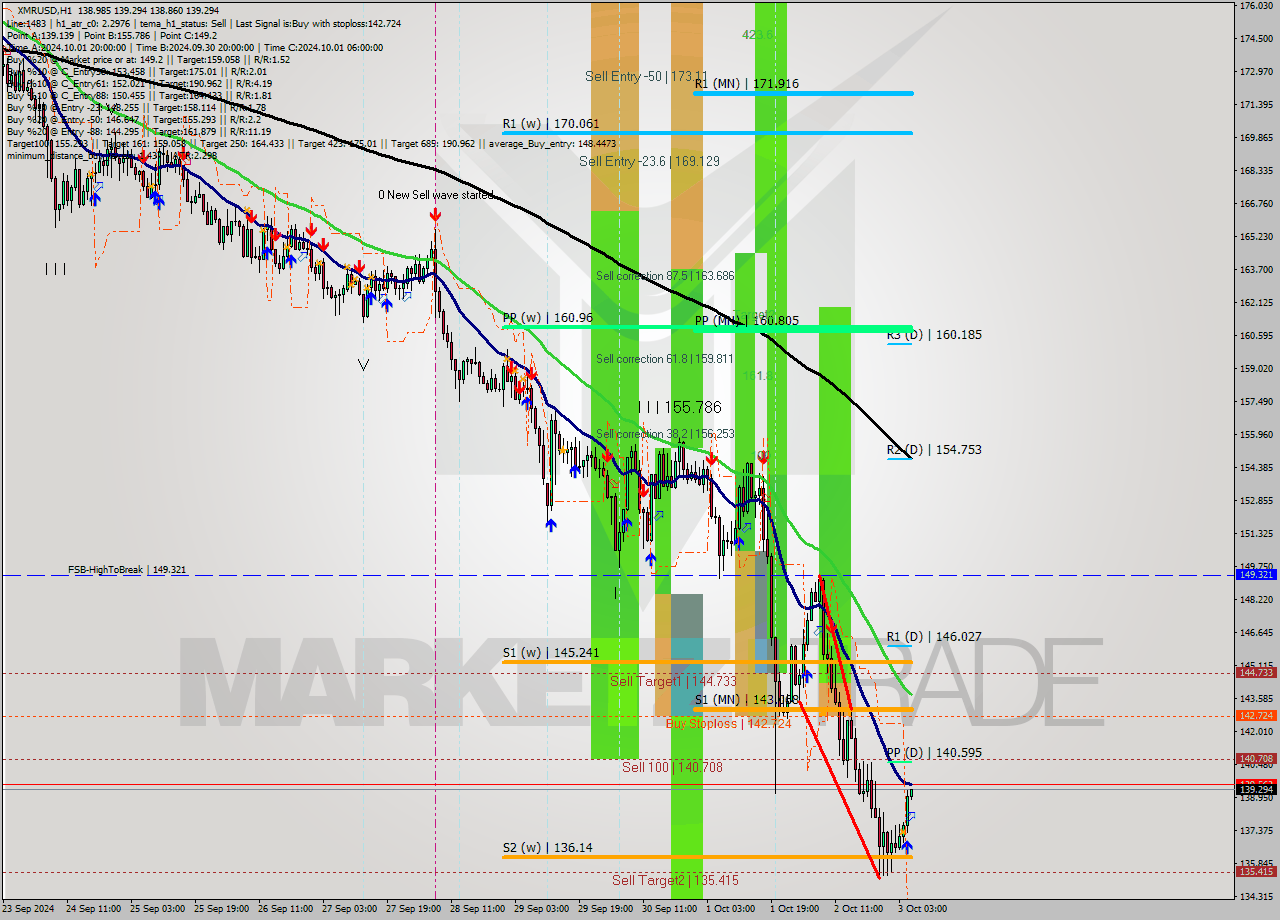Click the 142.724 red price tag on the price axis
The image size is (1280, 920).
(x=1256, y=716)
